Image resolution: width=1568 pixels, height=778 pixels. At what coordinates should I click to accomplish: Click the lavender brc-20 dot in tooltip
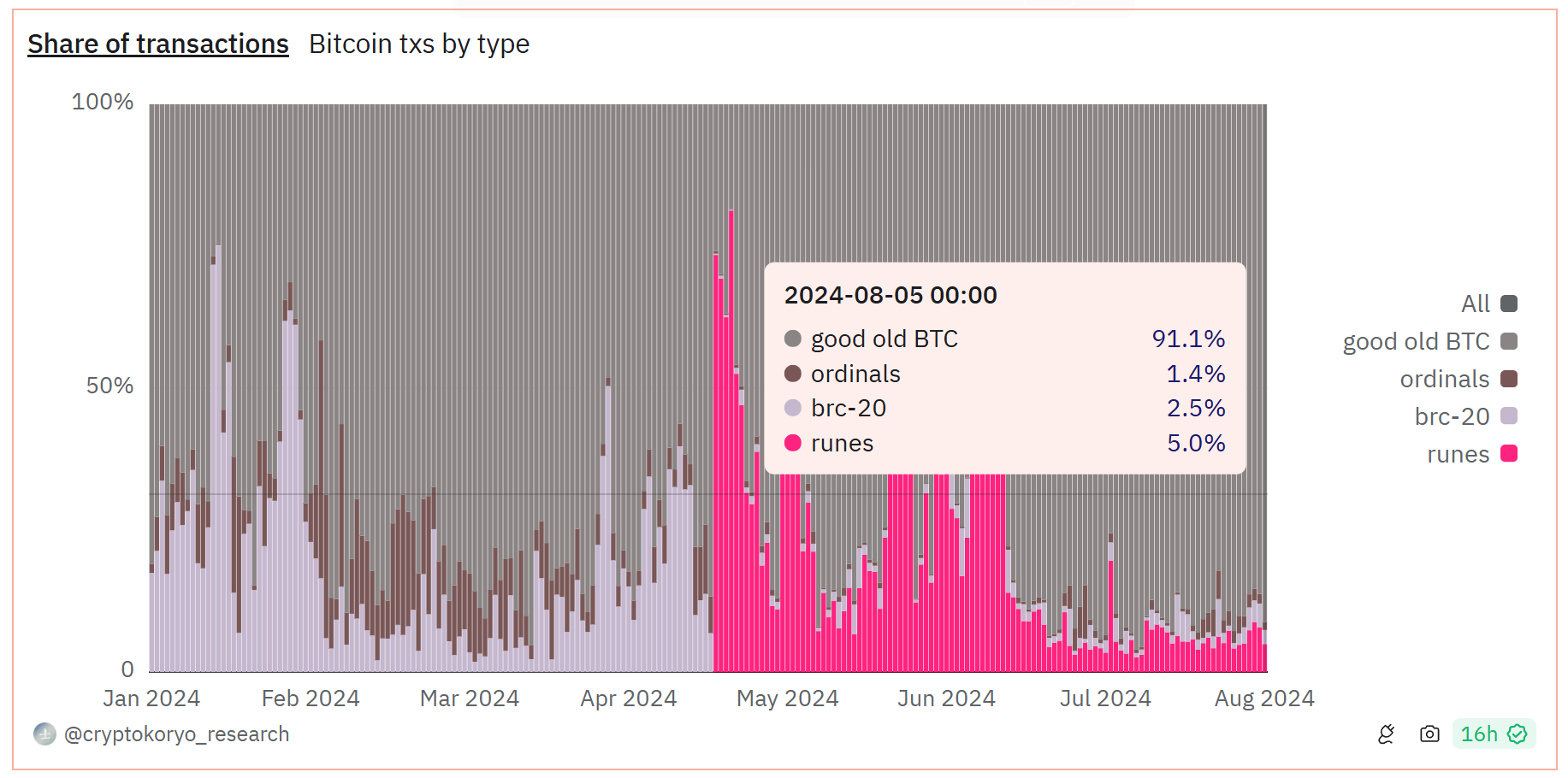tap(793, 408)
